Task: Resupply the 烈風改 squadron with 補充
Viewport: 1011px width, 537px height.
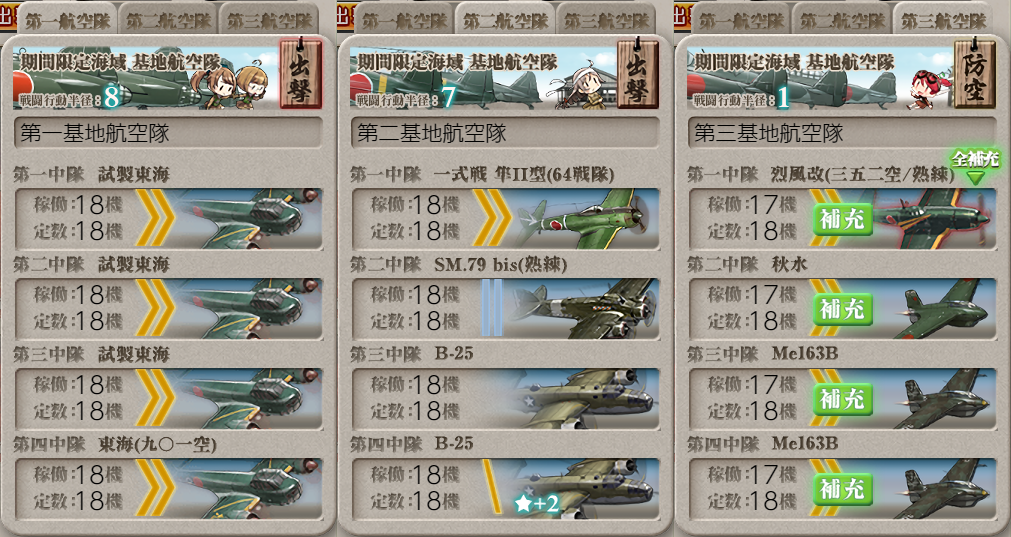Action: (842, 220)
